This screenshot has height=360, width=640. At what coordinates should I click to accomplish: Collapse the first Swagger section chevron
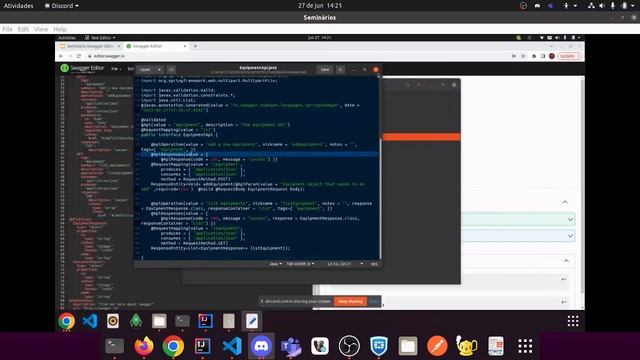(x=565, y=202)
